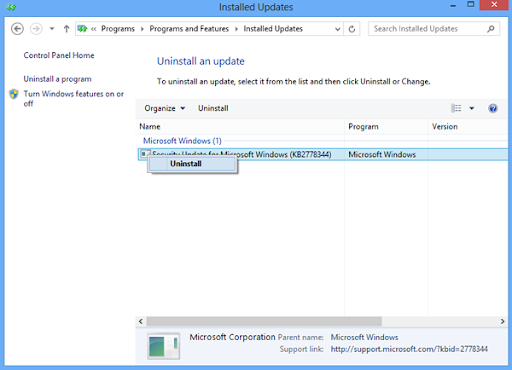Click the update icon in KB2778344 row
This screenshot has width=512, height=370.
click(144, 154)
